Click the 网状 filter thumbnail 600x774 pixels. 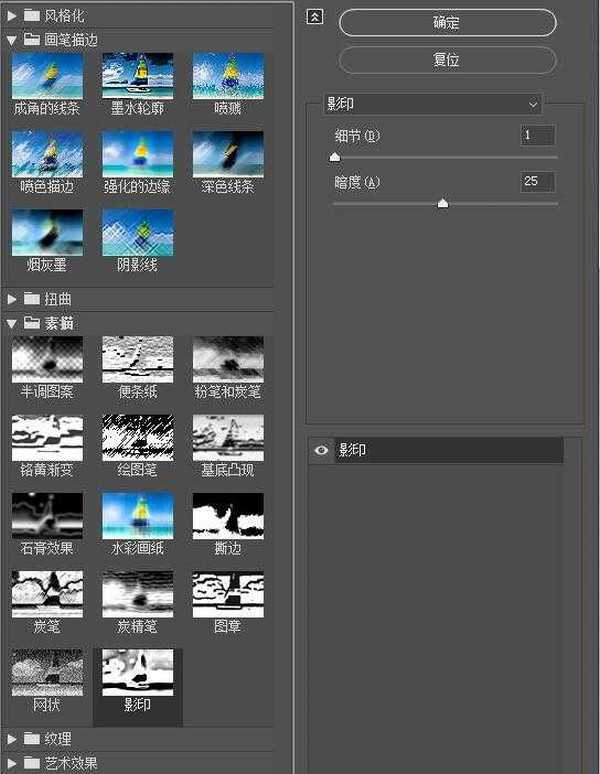pyautogui.click(x=47, y=673)
